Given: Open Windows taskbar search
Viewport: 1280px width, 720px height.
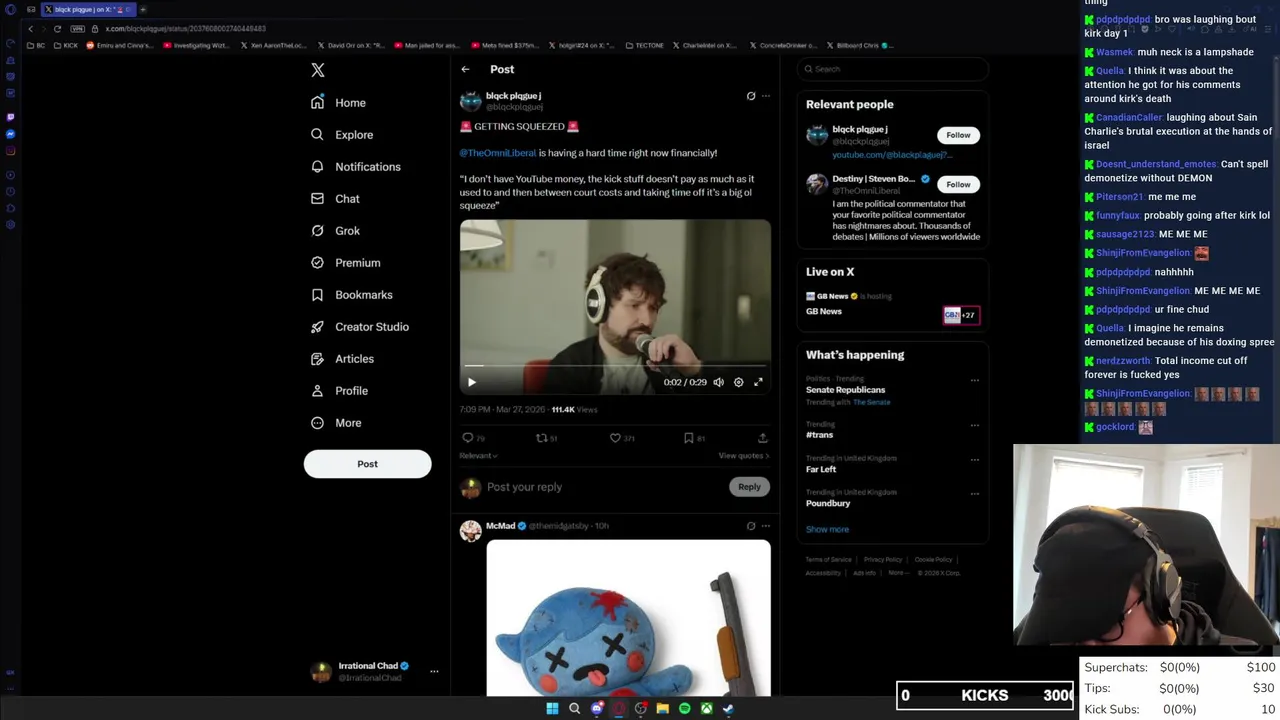Looking at the screenshot, I should point(574,708).
